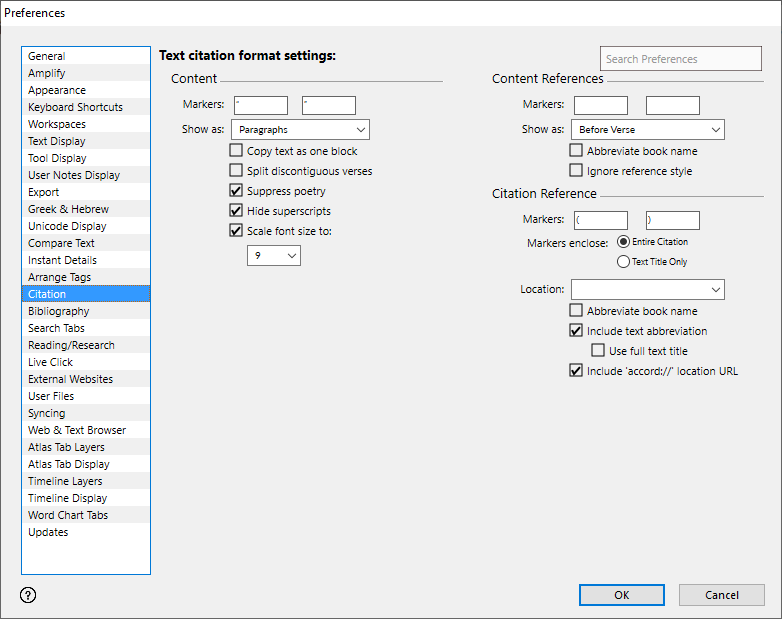The width and height of the screenshot is (782, 619).
Task: Disable Include 'accord://' location URL
Action: (x=576, y=371)
